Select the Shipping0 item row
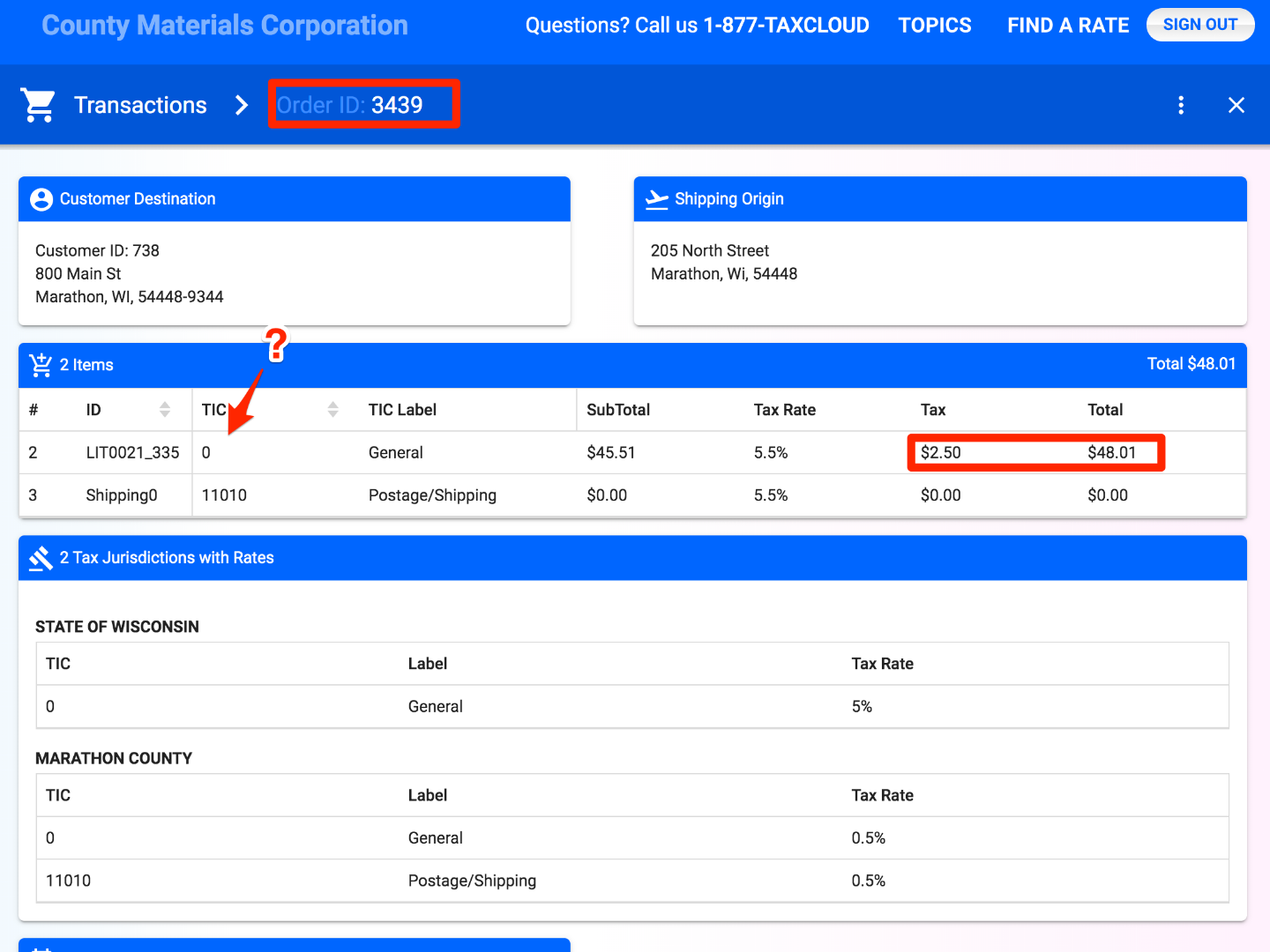This screenshot has width=1270, height=952. click(122, 495)
